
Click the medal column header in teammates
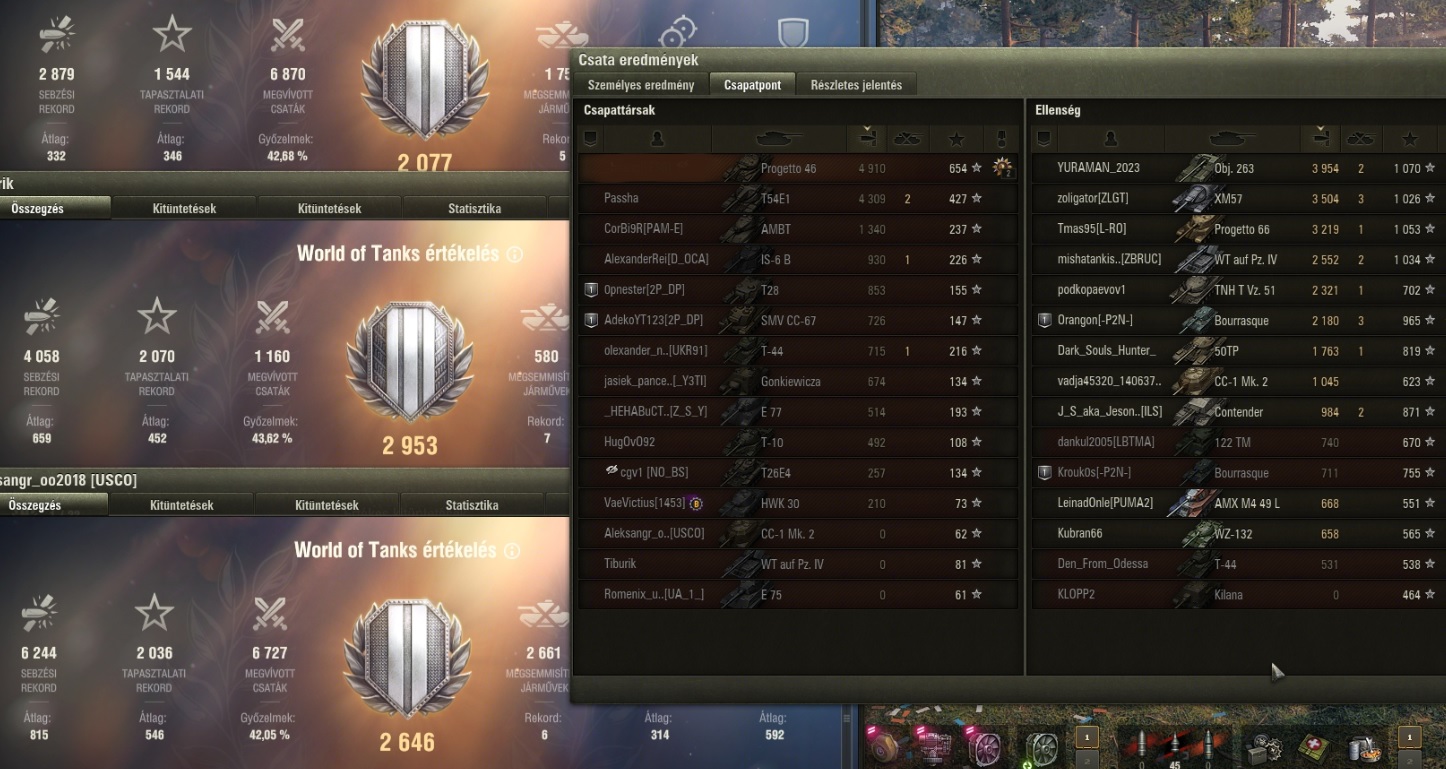(x=1000, y=138)
